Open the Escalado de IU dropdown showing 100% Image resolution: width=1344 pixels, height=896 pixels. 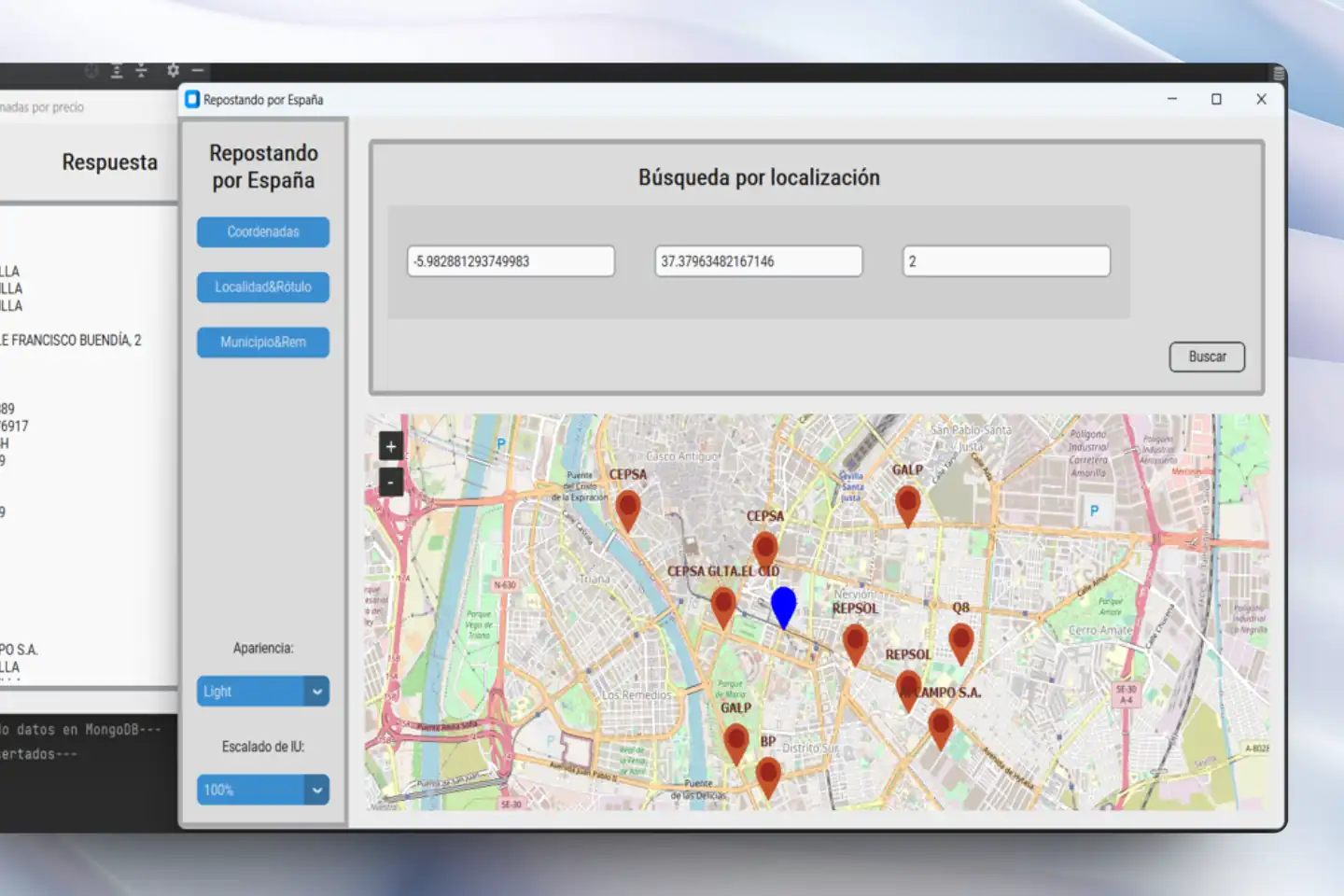[263, 790]
